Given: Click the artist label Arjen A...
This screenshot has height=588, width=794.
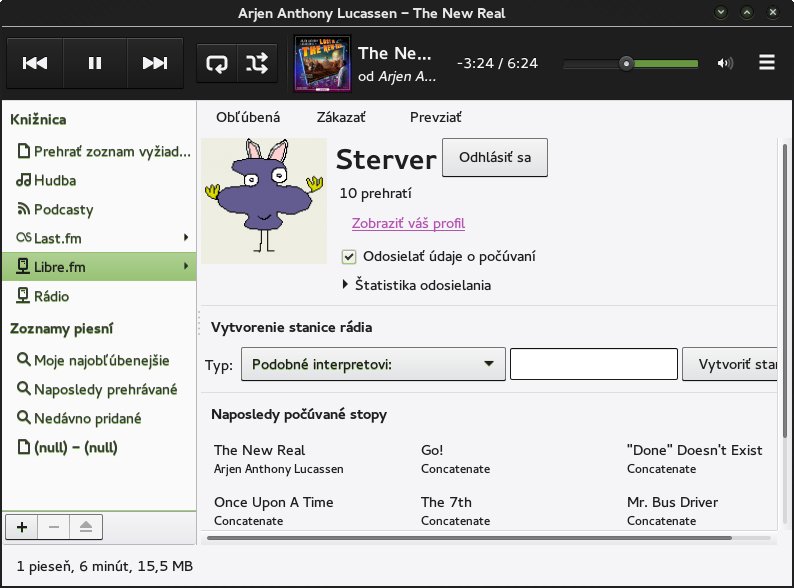Looking at the screenshot, I should [x=407, y=76].
